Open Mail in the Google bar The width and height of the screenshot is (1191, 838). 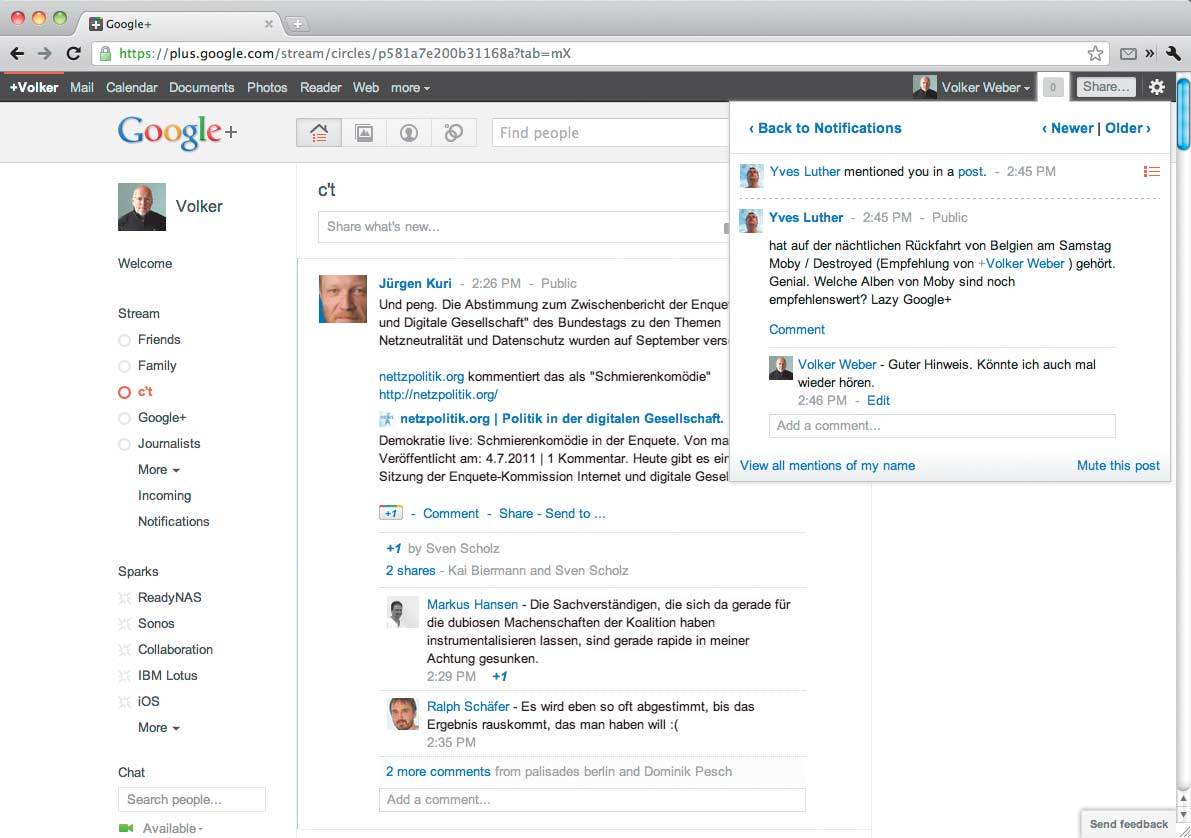tap(81, 87)
